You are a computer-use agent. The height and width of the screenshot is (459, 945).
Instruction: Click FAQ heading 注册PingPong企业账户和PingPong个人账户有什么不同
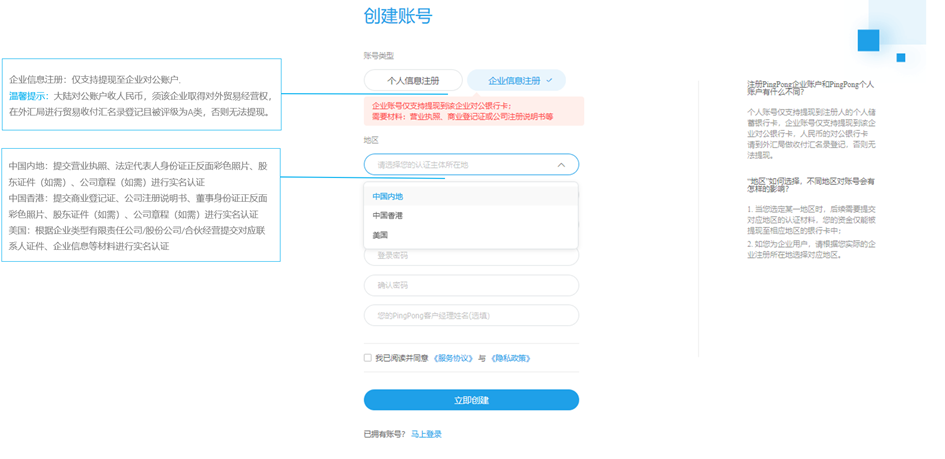pos(811,89)
